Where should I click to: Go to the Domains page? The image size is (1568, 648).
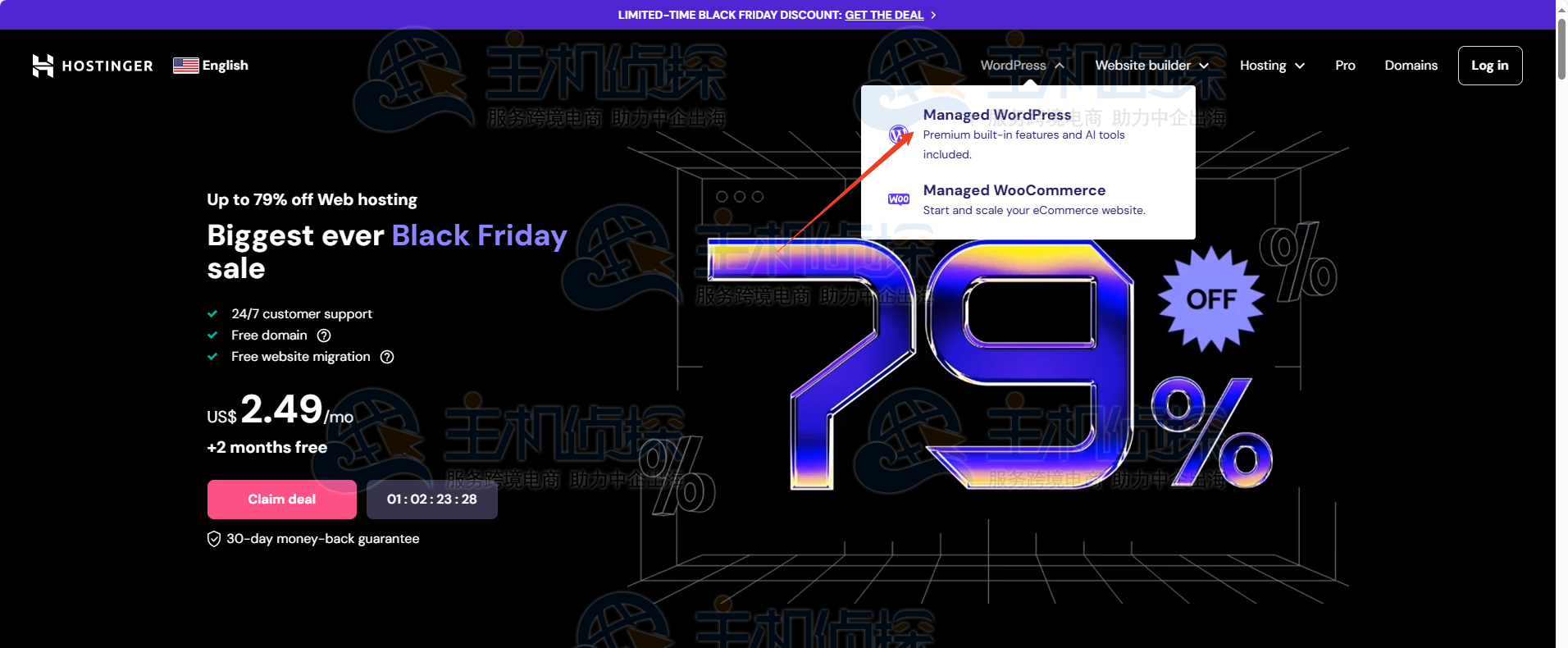[x=1411, y=66]
